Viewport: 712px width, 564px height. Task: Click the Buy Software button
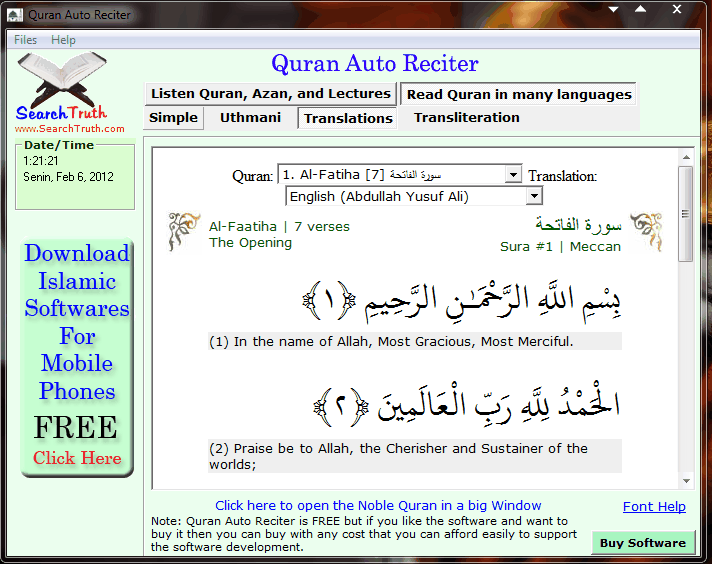pos(643,543)
